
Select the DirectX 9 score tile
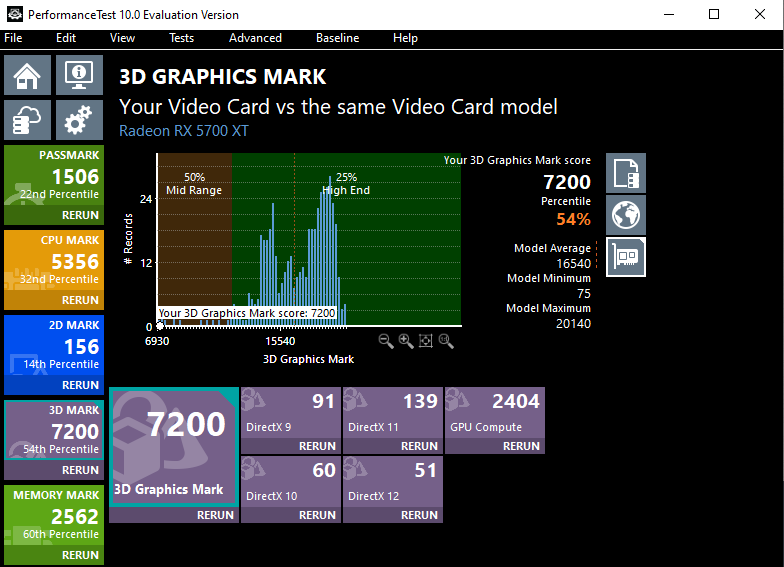click(291, 413)
